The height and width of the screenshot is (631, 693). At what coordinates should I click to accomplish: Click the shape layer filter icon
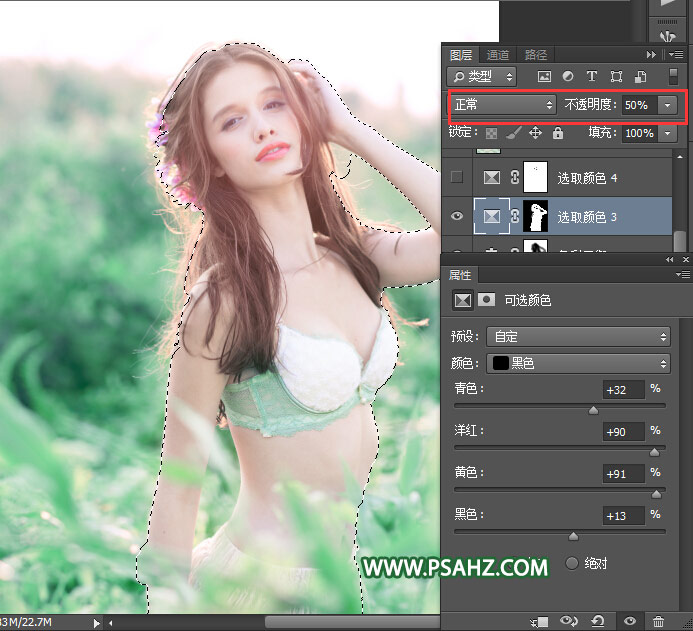tap(615, 76)
